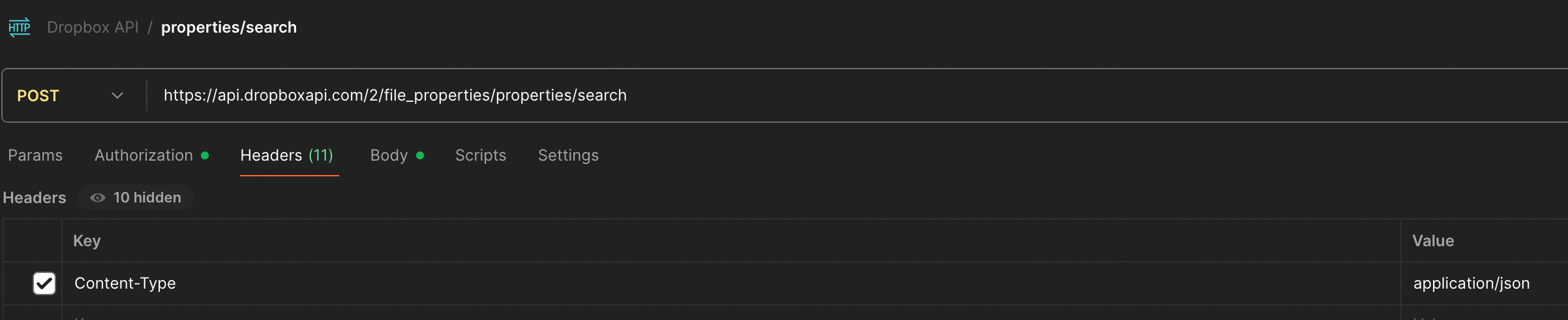The height and width of the screenshot is (320, 1568).
Task: Go to the Body tab
Action: tap(389, 155)
